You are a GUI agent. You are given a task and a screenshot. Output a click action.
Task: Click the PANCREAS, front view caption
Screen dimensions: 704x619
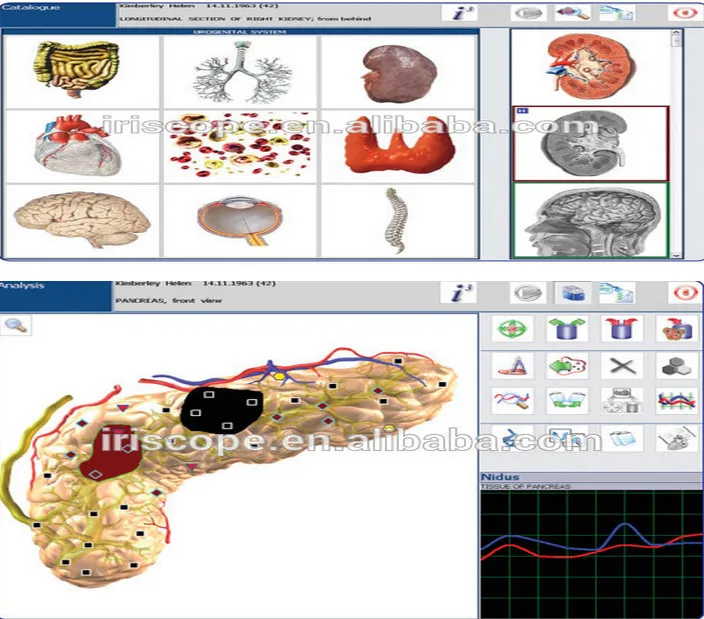pyautogui.click(x=168, y=300)
